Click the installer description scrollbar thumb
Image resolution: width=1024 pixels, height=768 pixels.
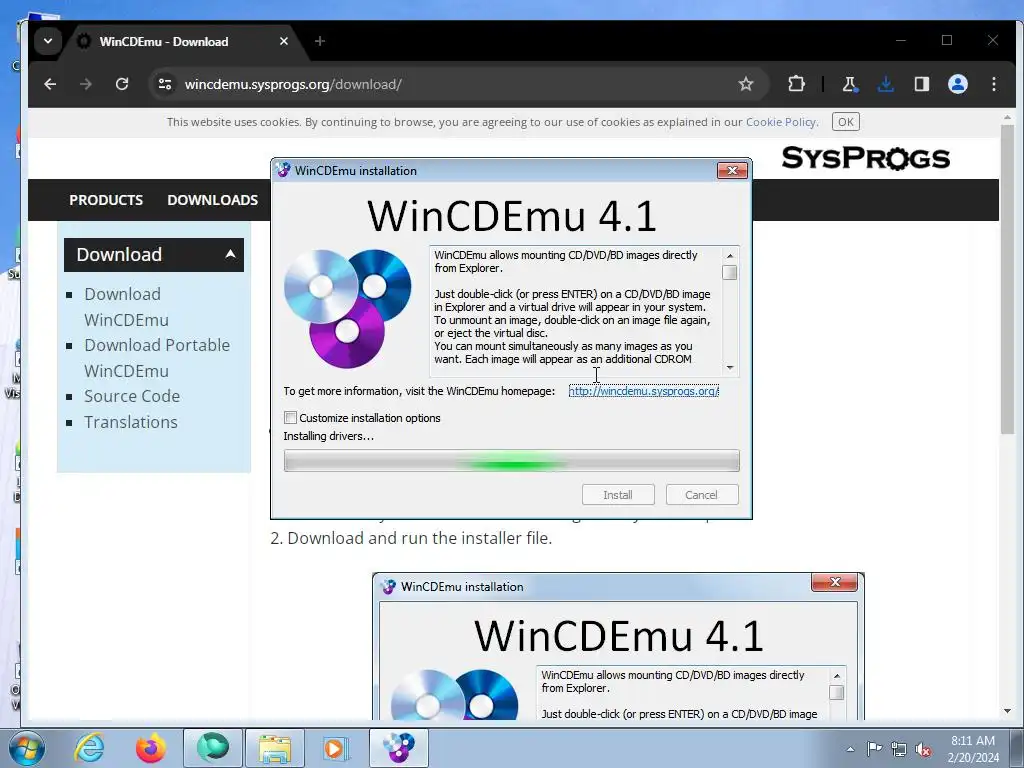pos(729,273)
